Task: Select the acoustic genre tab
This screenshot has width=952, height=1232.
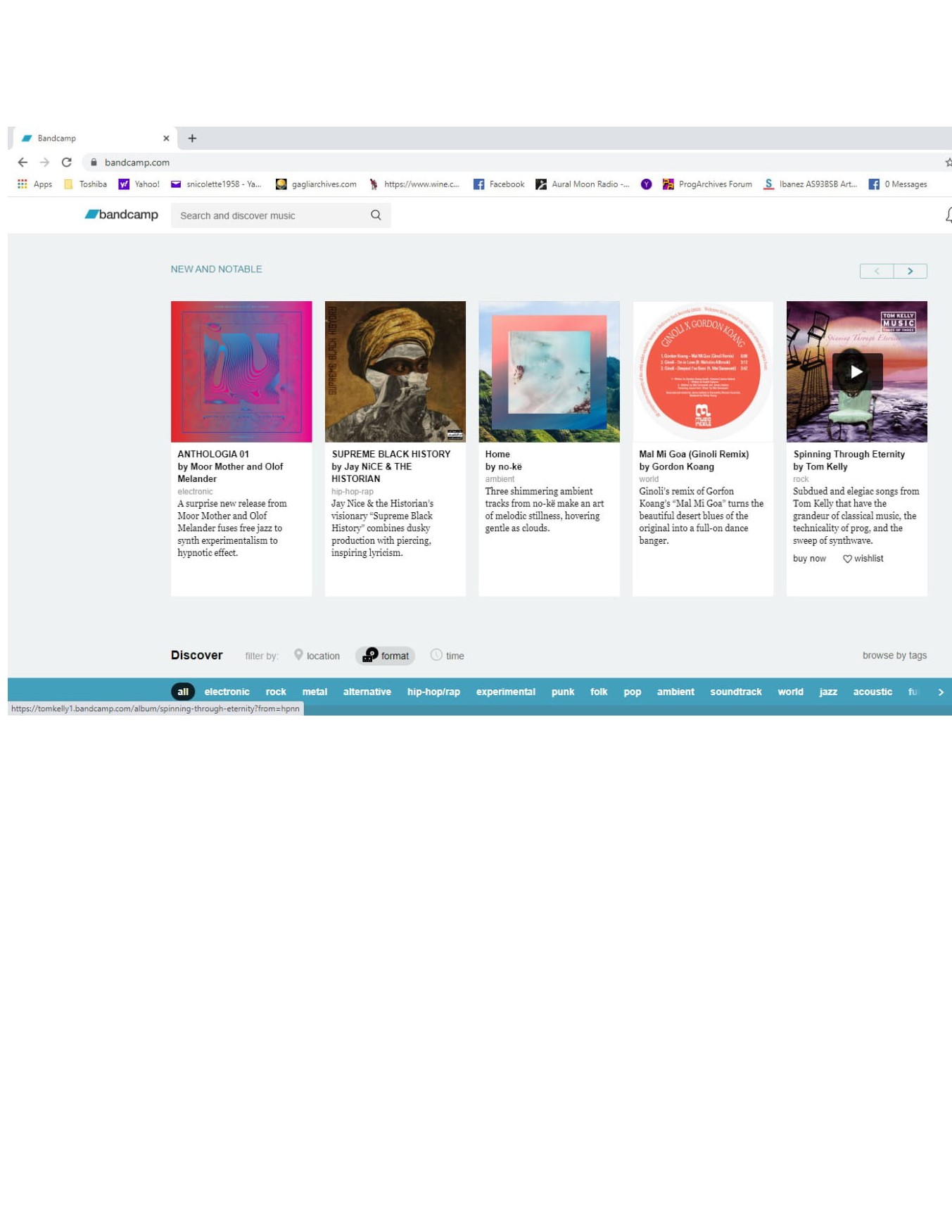Action: pos(872,692)
